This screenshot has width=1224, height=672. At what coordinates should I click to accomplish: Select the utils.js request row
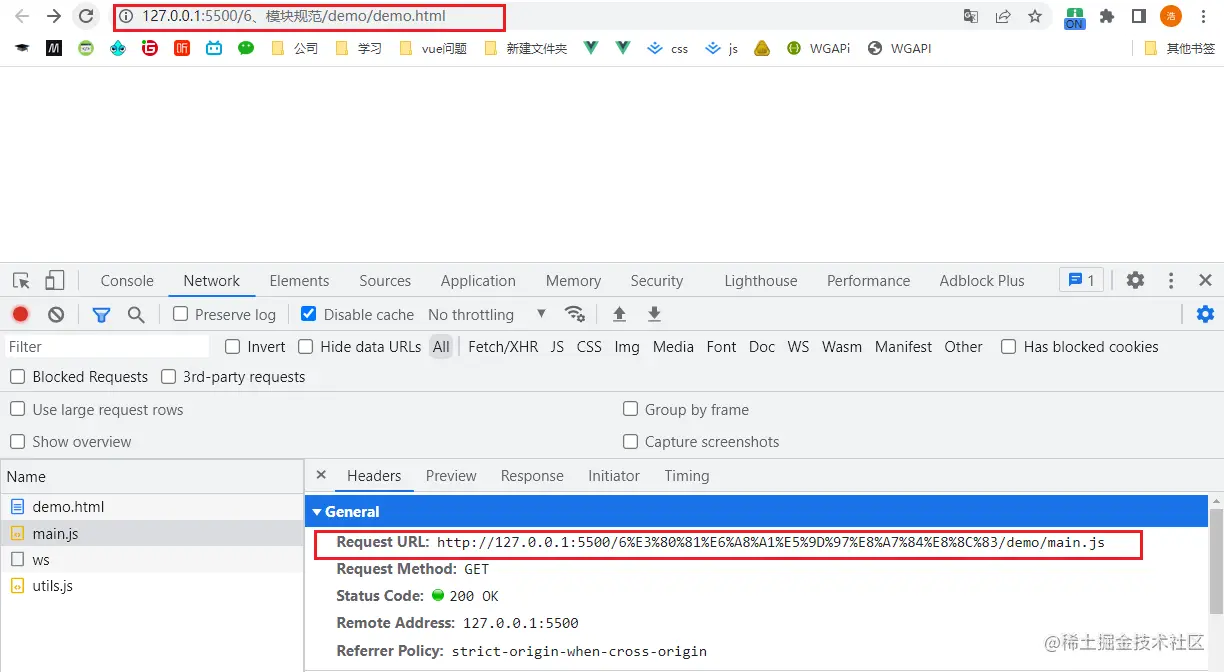[x=152, y=586]
